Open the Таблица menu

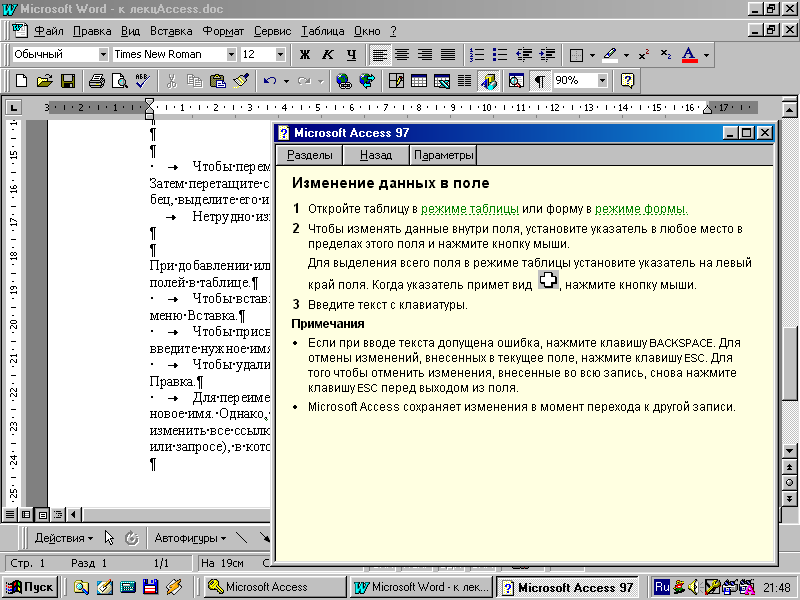[322, 31]
